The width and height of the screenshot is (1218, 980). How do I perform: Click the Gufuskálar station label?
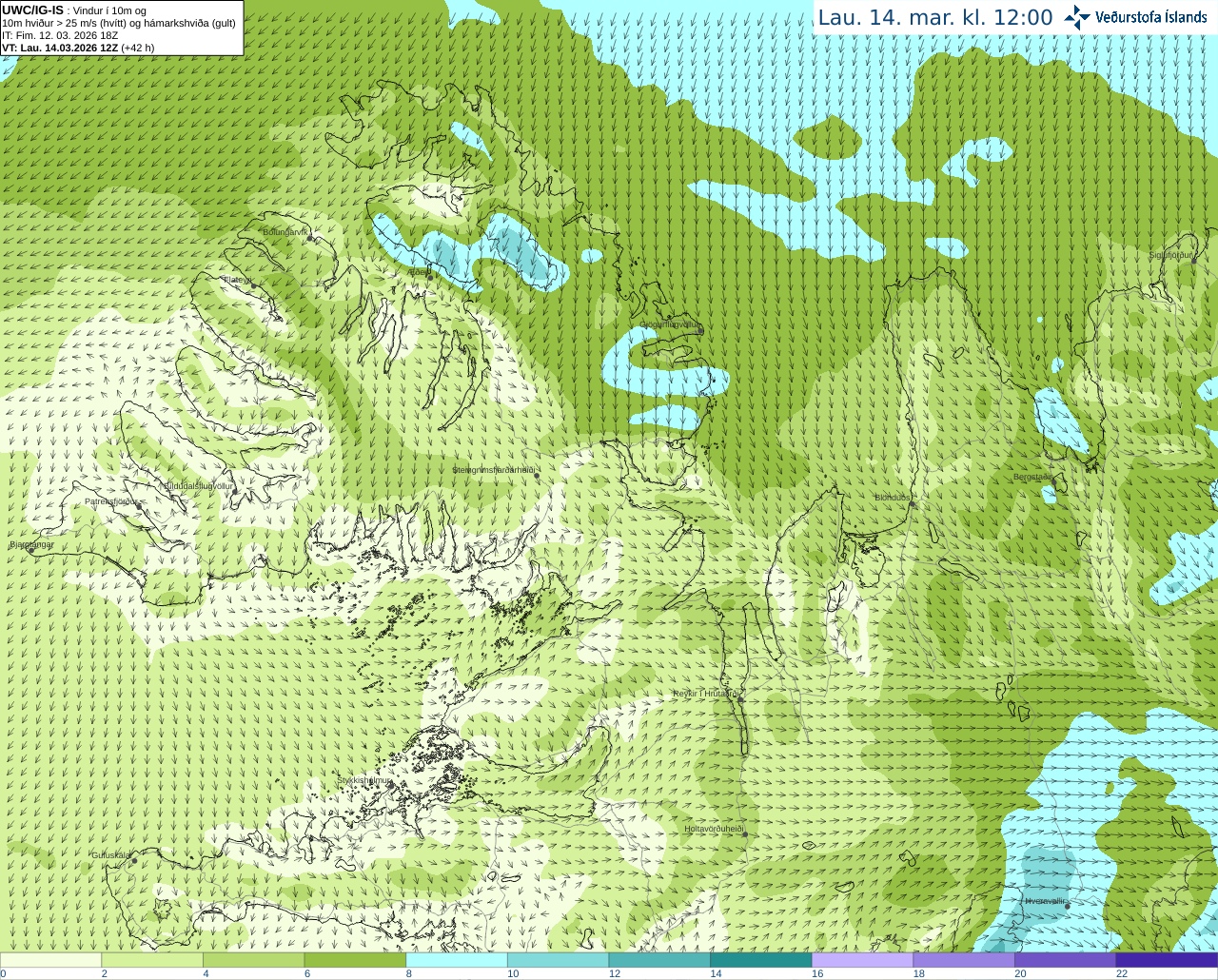[x=110, y=855]
